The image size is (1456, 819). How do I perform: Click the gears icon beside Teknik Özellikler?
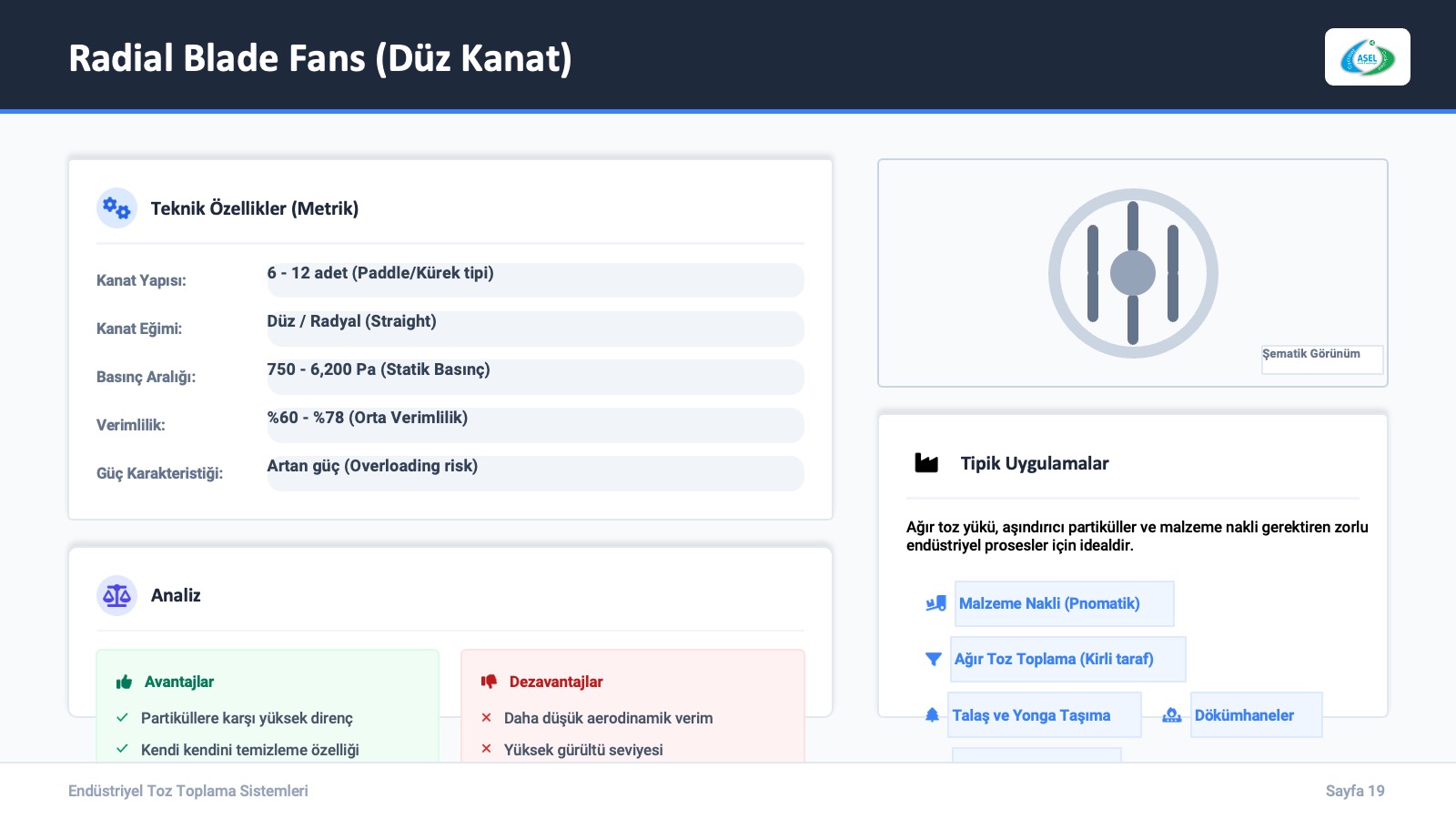point(116,208)
